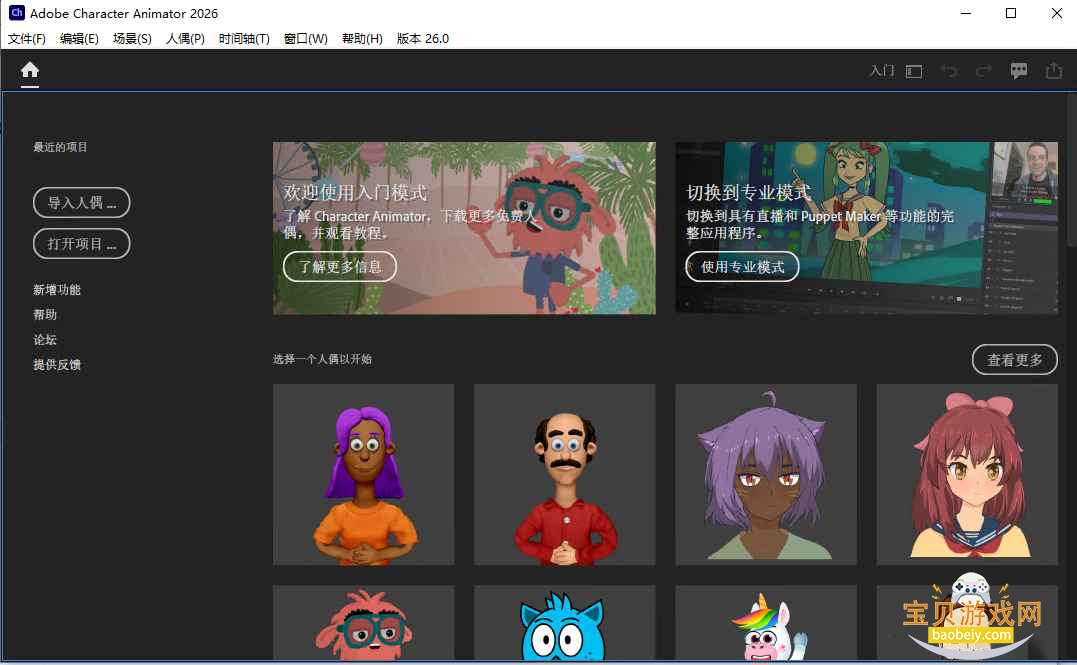Click the vertical scrollbar on the right edge

[1072, 170]
